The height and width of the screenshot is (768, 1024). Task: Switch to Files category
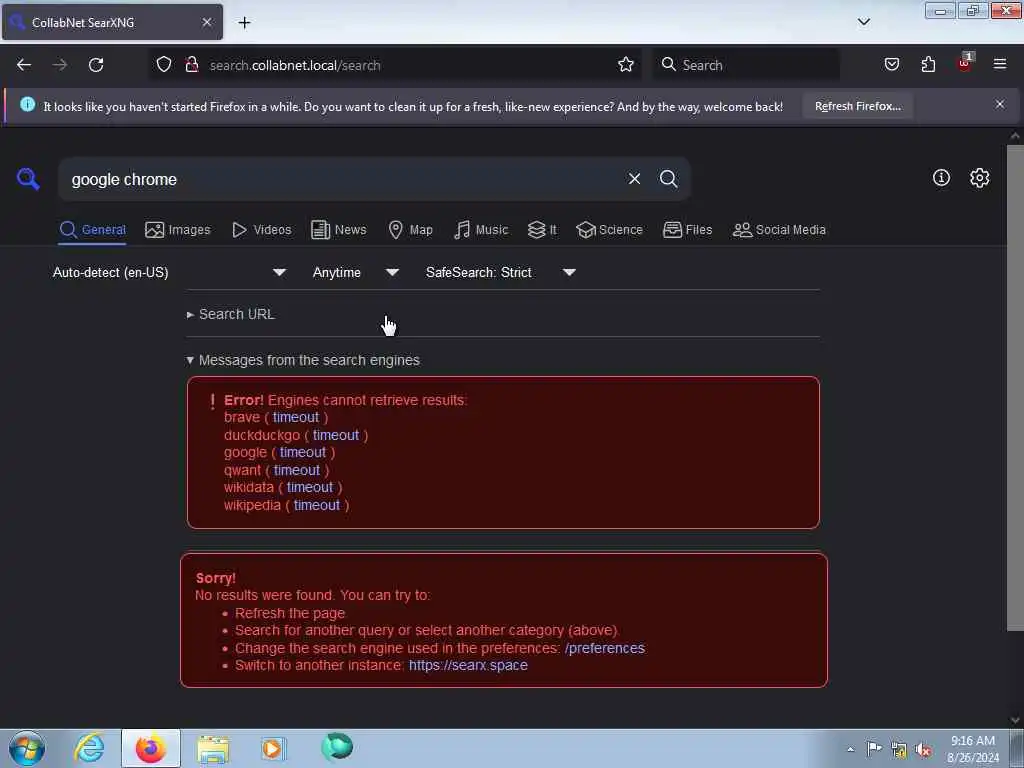click(x=687, y=230)
